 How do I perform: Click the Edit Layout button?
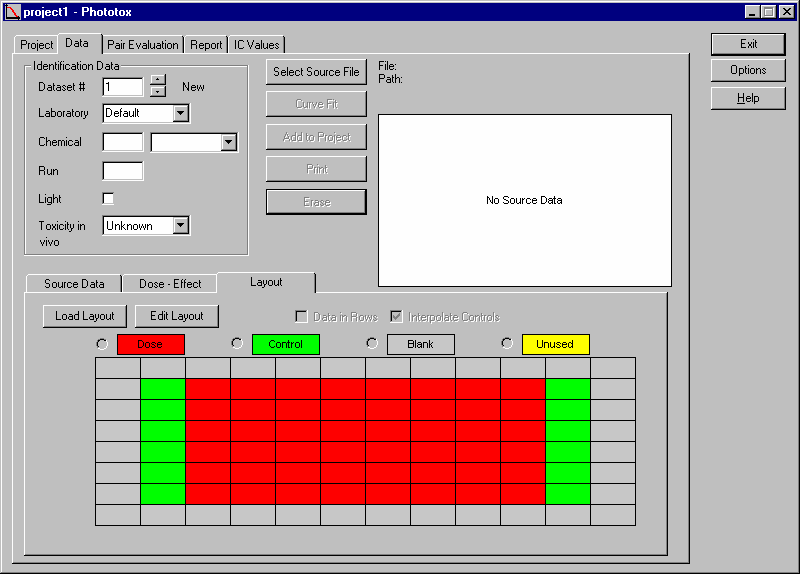[x=177, y=316]
